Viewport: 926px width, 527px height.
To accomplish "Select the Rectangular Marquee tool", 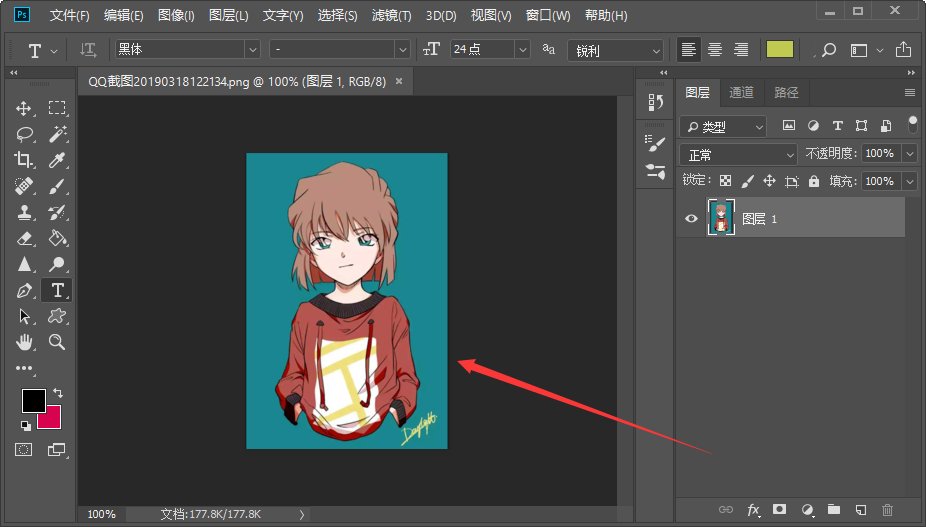I will [x=57, y=108].
